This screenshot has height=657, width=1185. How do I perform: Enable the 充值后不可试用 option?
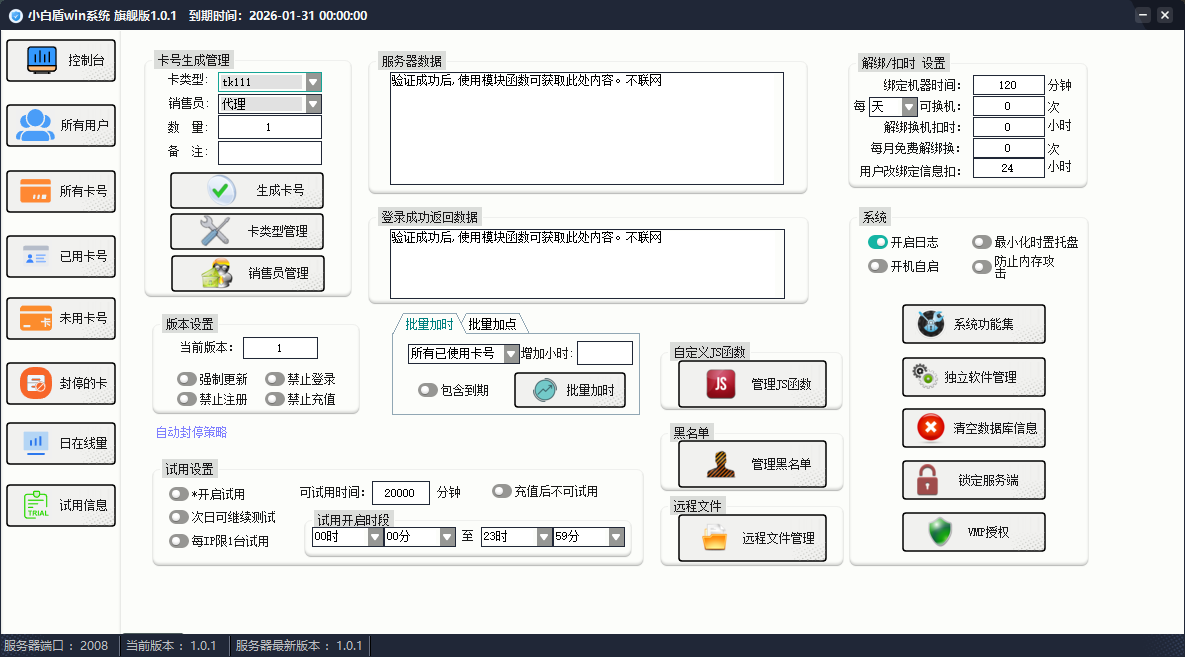[x=500, y=489]
